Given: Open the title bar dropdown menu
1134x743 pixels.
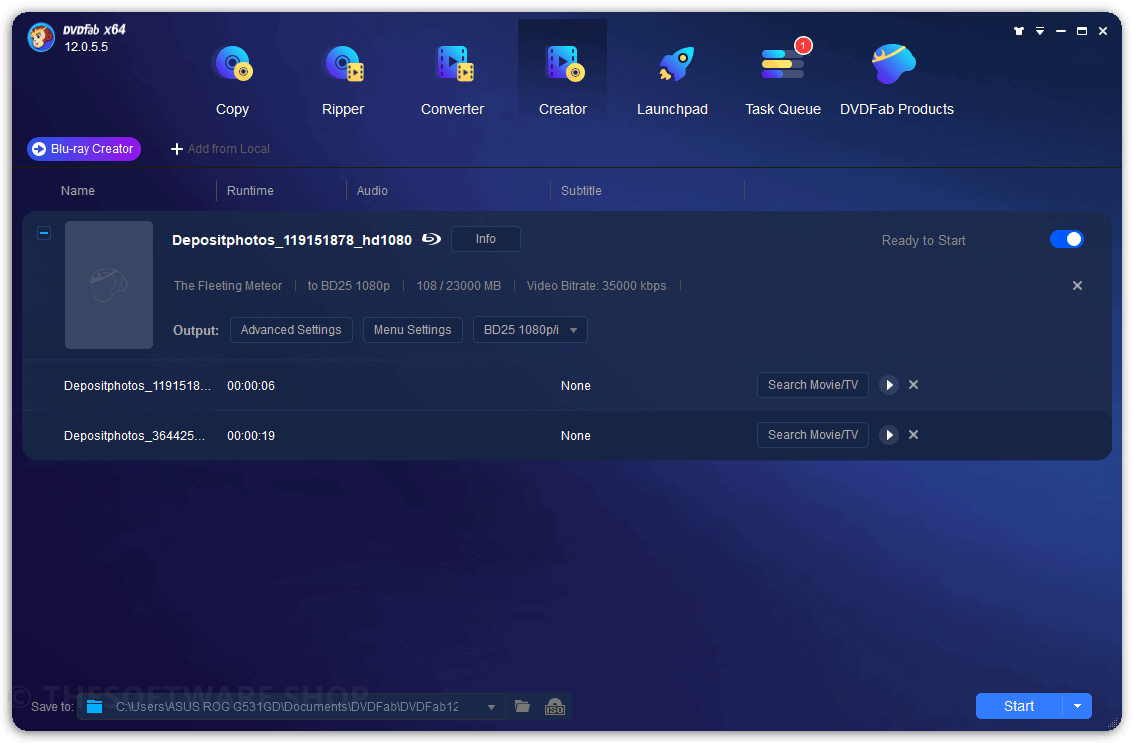Looking at the screenshot, I should pyautogui.click(x=1040, y=31).
